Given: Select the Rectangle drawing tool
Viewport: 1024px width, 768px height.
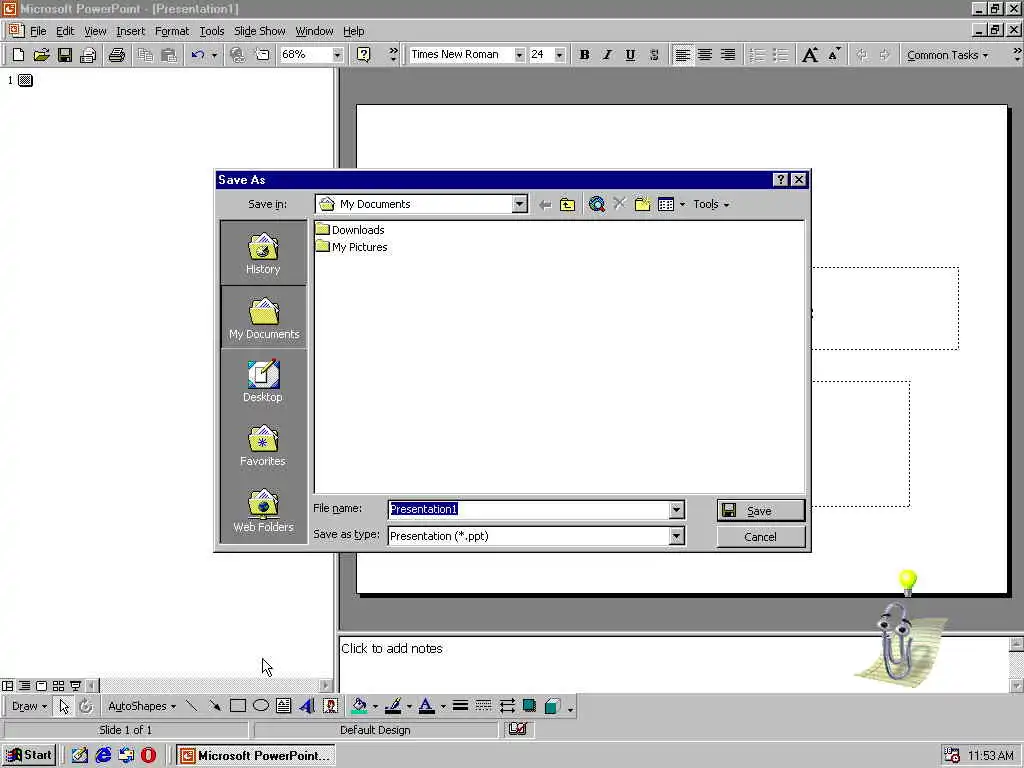Looking at the screenshot, I should pyautogui.click(x=238, y=706).
